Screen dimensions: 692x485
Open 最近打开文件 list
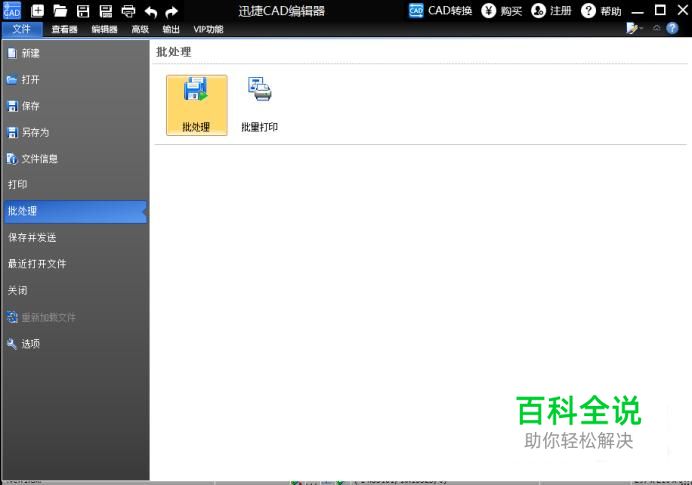click(75, 264)
